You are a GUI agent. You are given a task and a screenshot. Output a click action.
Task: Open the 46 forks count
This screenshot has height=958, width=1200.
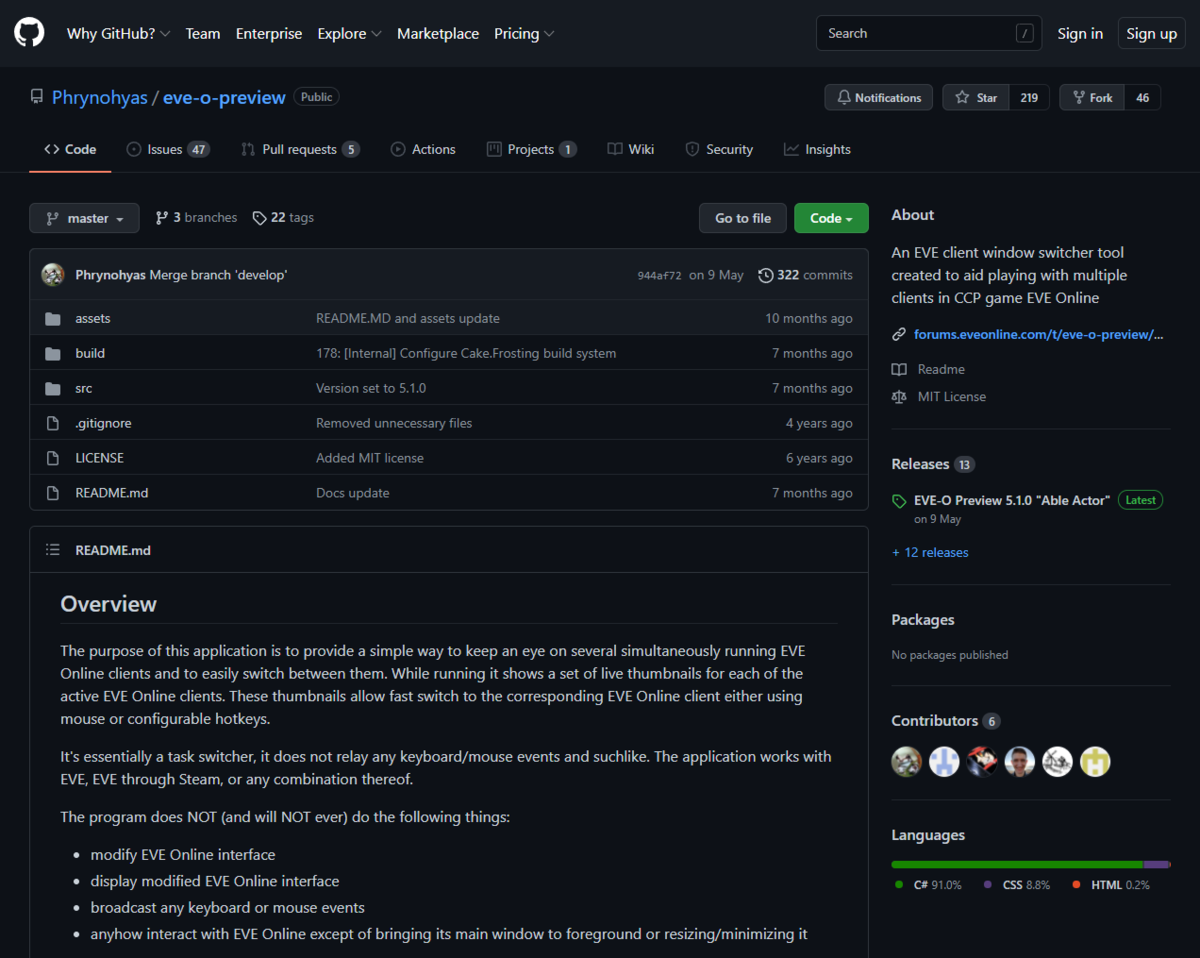(1142, 97)
